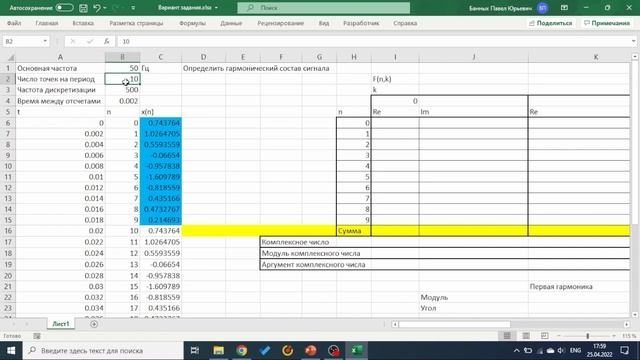Open Customize Quick Access Toolbar dropdown
Viewport: 640px width, 360px height.
click(133, 8)
